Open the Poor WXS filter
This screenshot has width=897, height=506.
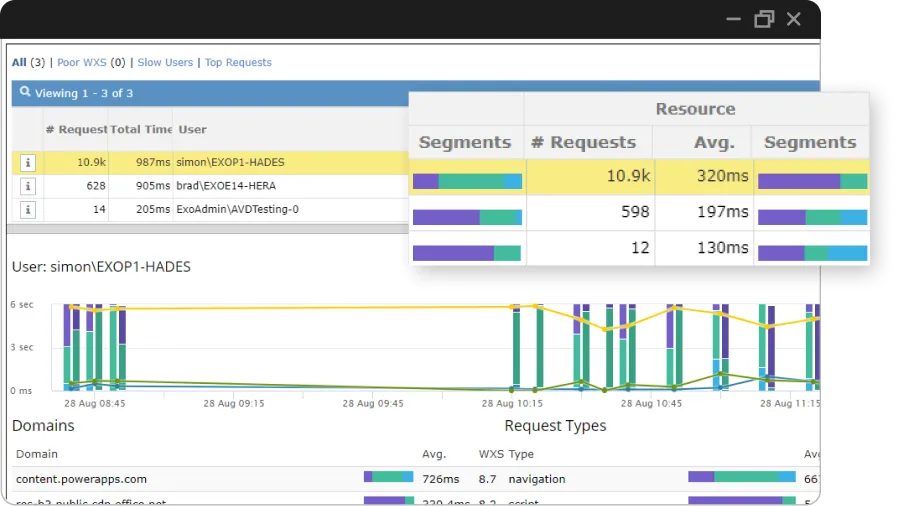pyautogui.click(x=82, y=62)
